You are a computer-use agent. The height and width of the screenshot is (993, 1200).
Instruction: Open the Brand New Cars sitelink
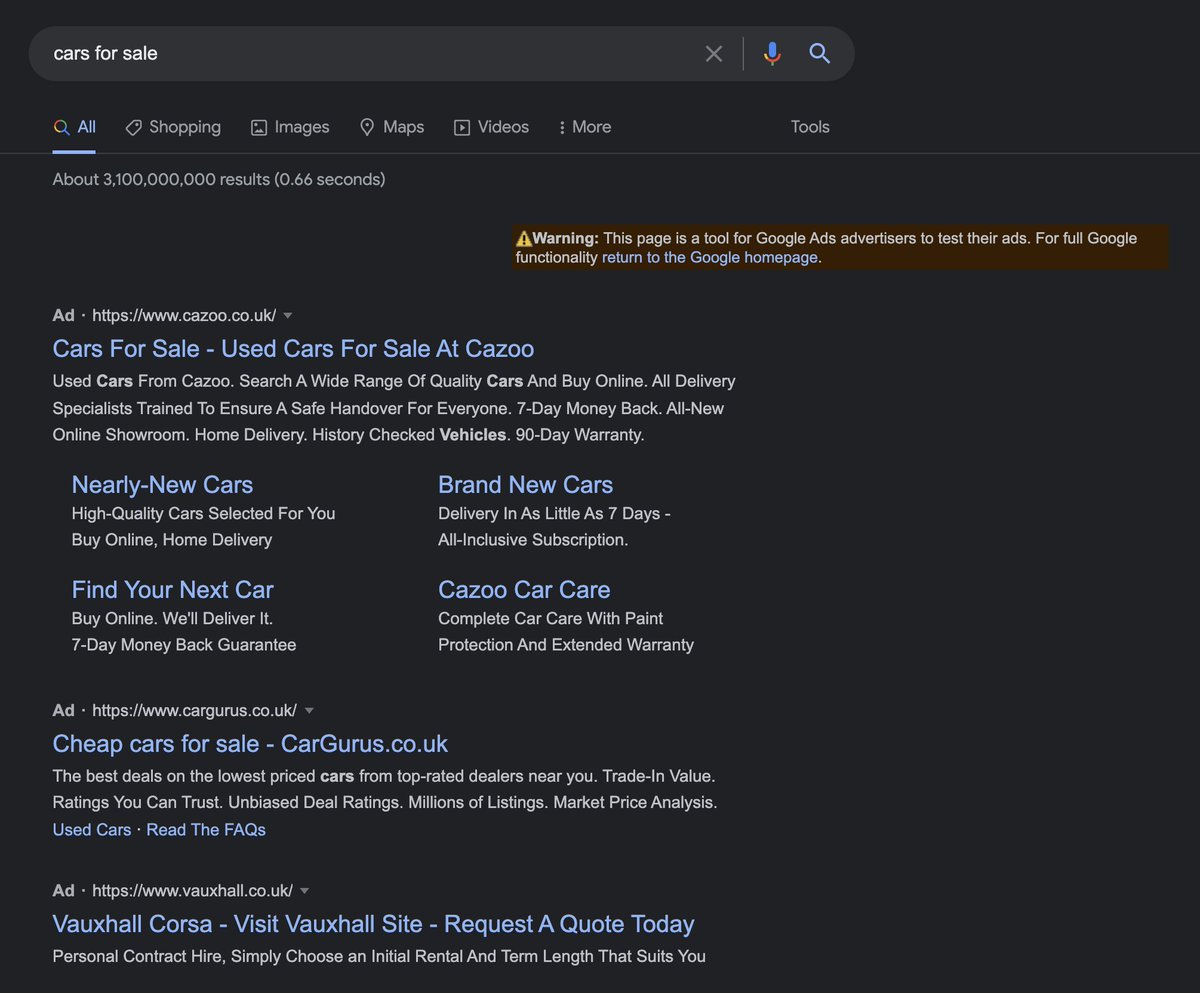point(525,485)
